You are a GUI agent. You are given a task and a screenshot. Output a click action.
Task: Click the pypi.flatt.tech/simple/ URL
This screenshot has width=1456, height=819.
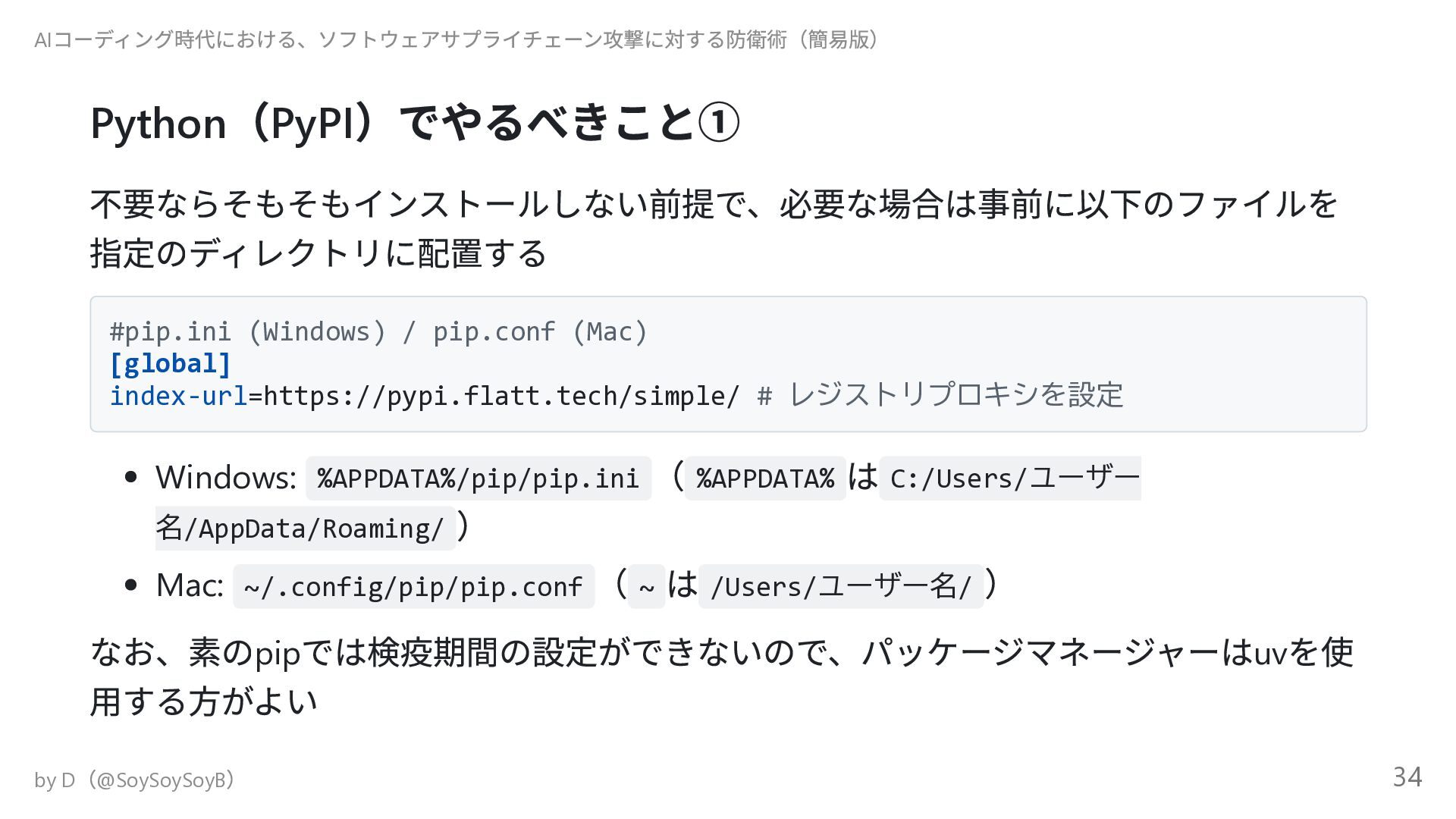click(x=501, y=396)
